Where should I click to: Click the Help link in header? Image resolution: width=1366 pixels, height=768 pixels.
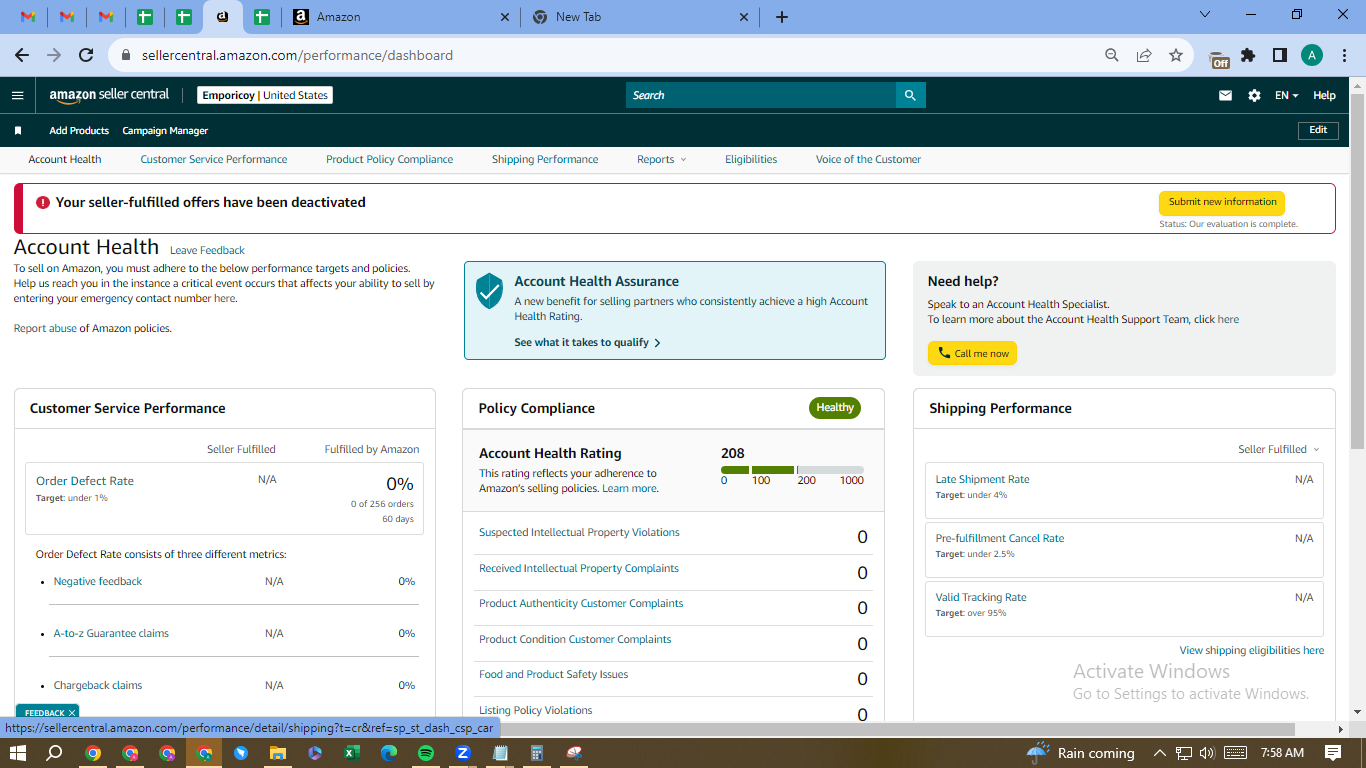point(1324,95)
